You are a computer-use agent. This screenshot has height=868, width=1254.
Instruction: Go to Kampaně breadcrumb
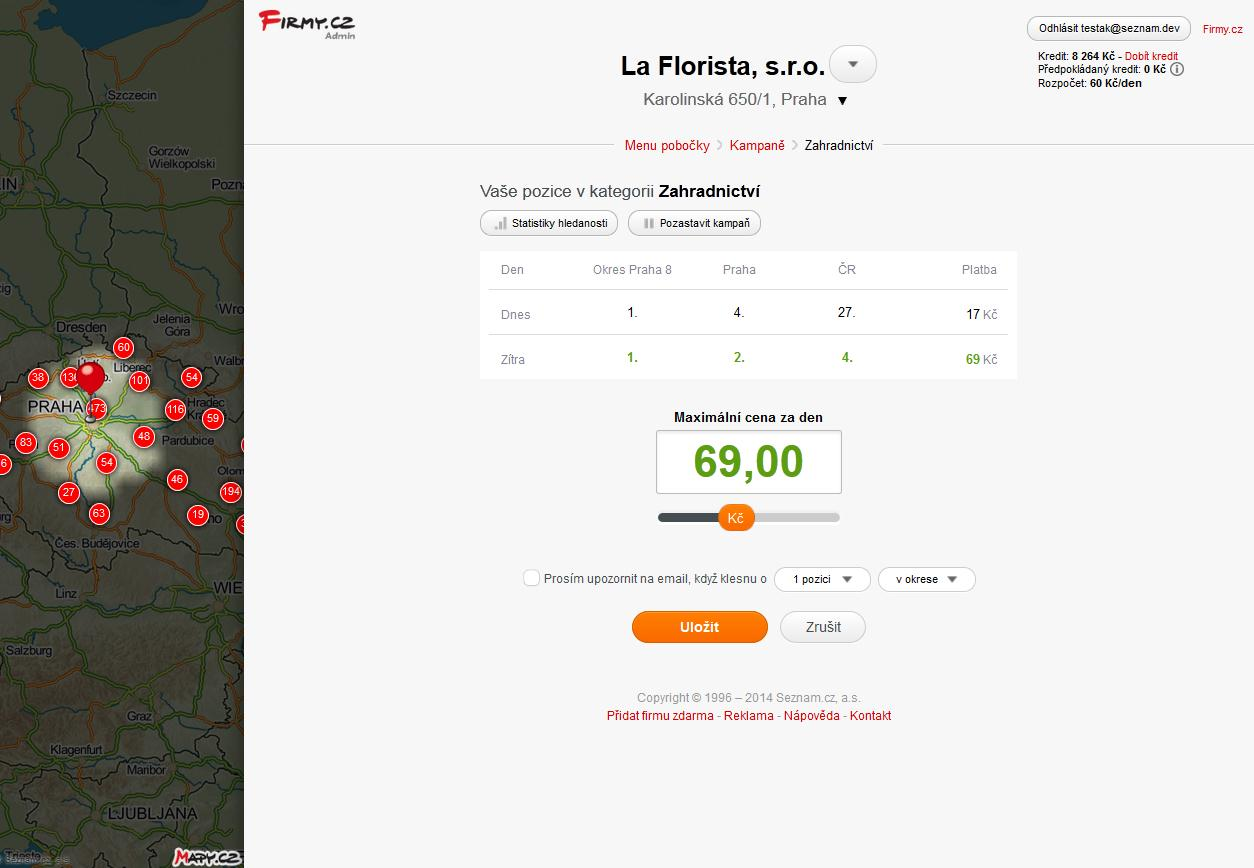(757, 145)
